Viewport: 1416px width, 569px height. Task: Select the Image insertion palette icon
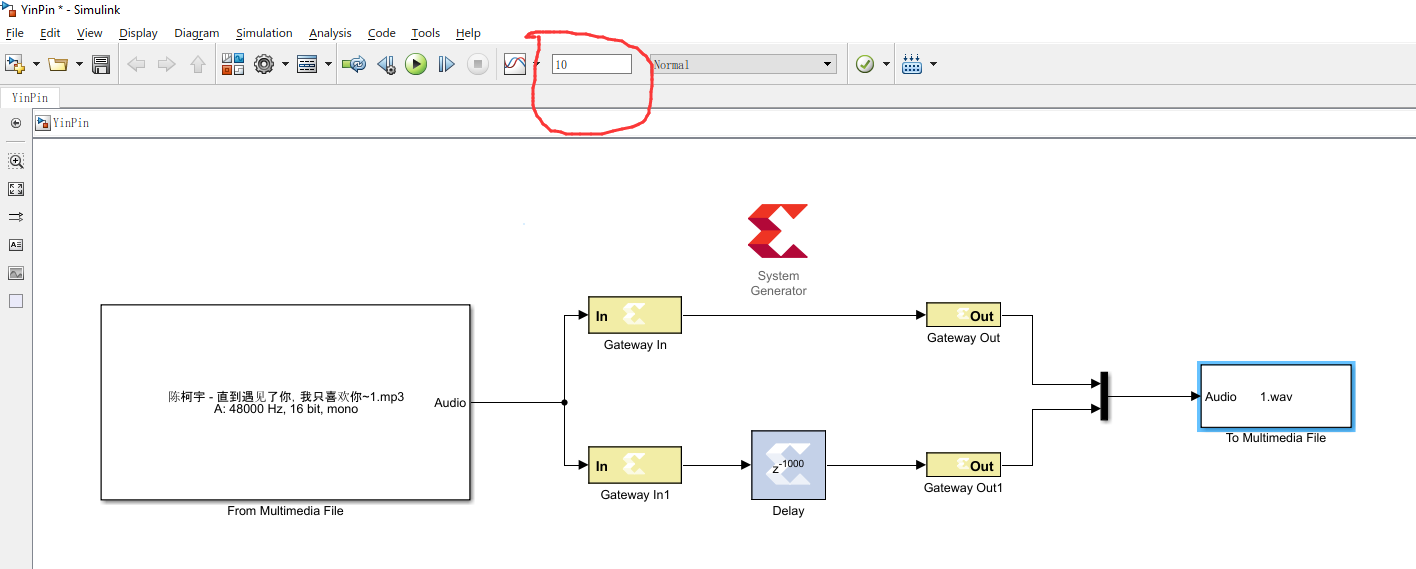pyautogui.click(x=16, y=273)
